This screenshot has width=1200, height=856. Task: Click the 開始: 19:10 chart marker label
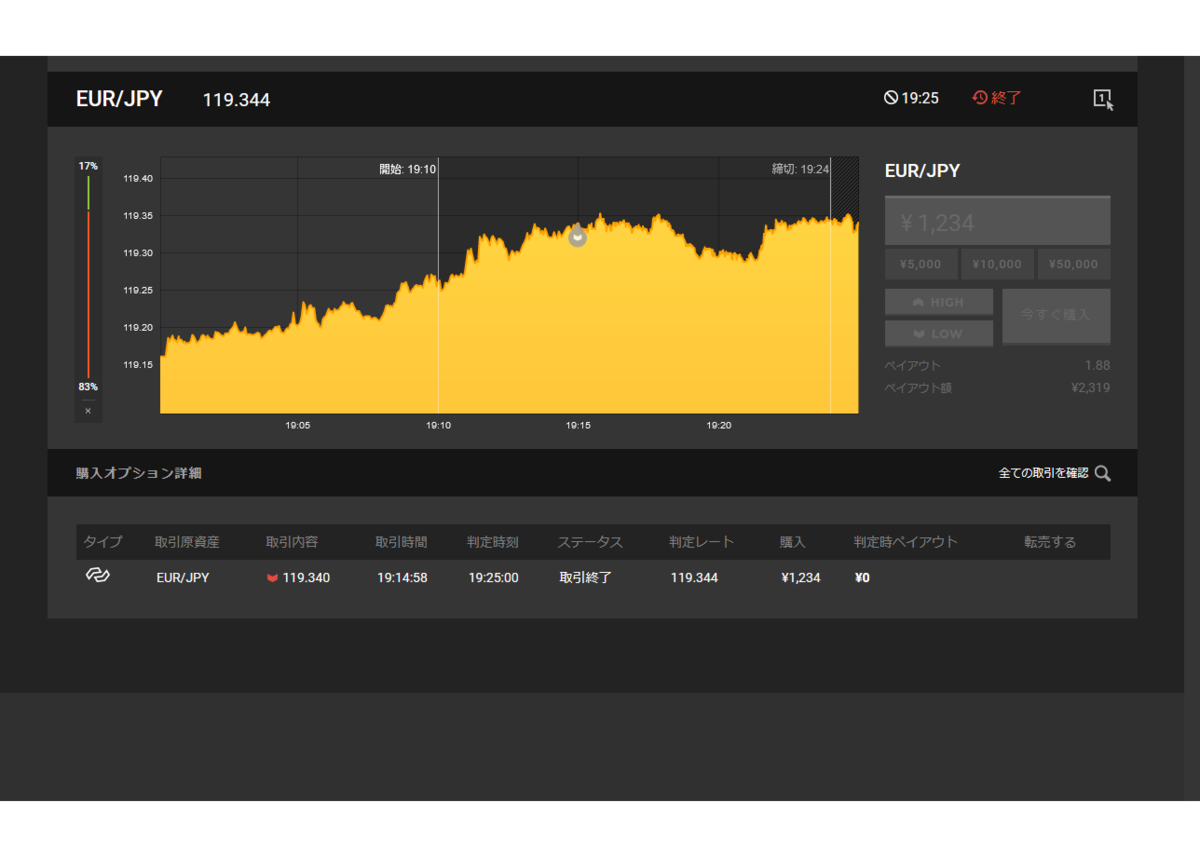tap(407, 169)
